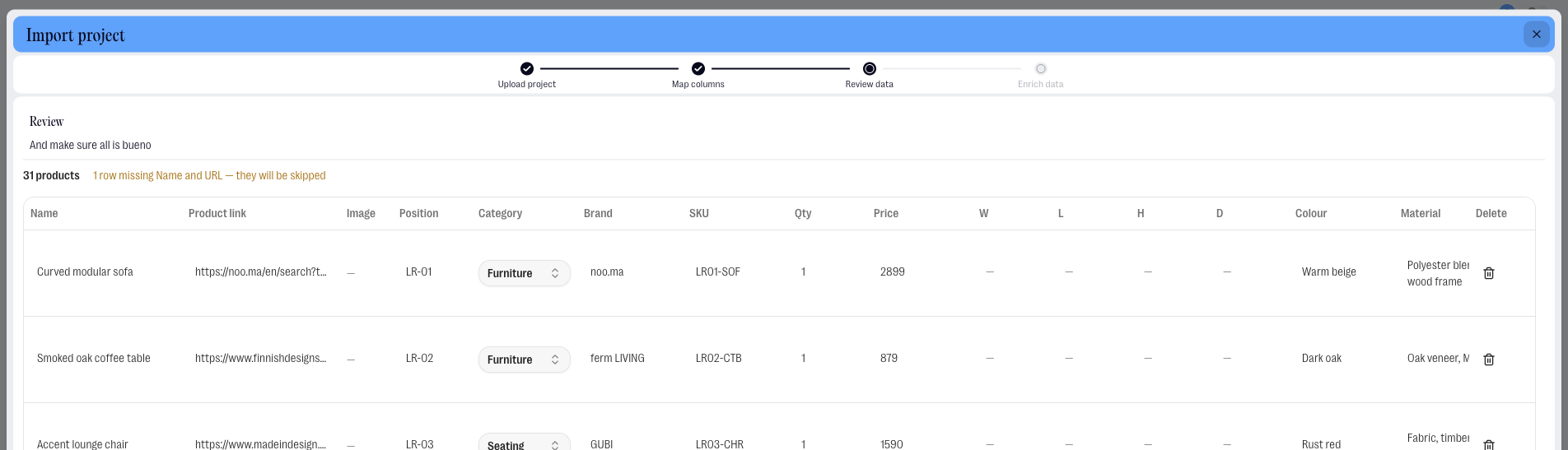Screen dimensions: 1568x450
Task: Open Seating category dropdown for Accent lounge chair
Action: pyautogui.click(x=524, y=443)
